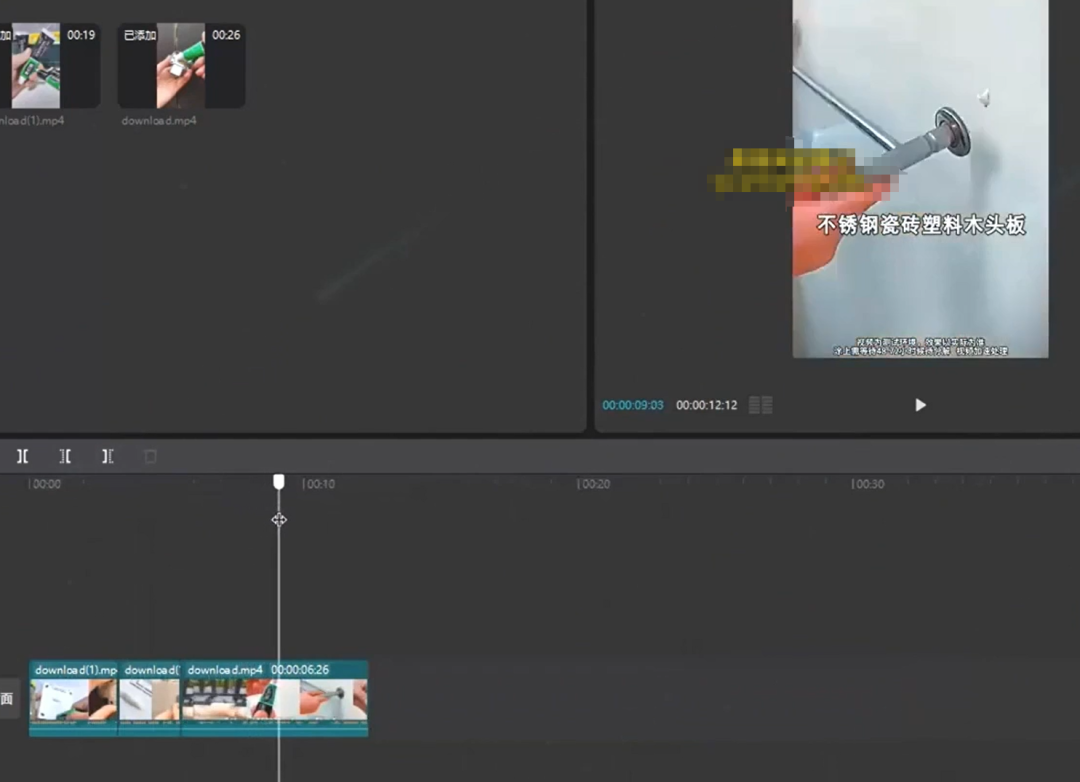Image resolution: width=1080 pixels, height=782 pixels.
Task: Click the Split clip tool icon
Action: point(22,456)
